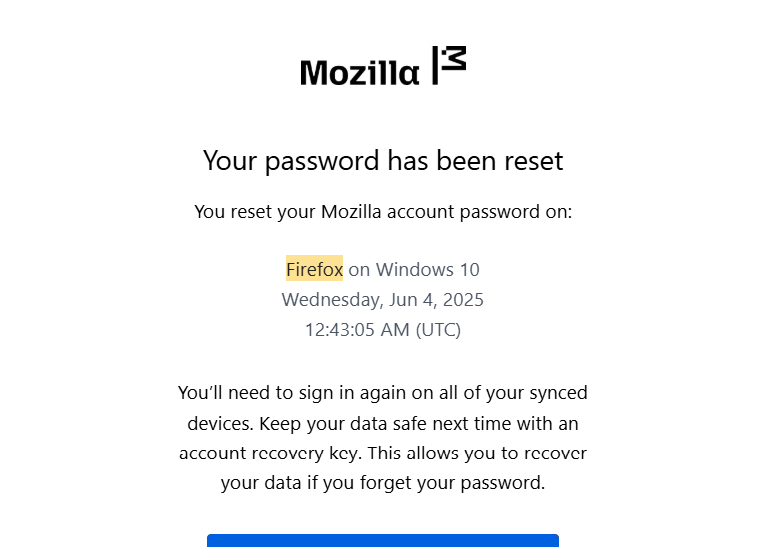Viewport: 782px width, 547px height.
Task: Click 'You reset your Mozilla account password on:' line
Action: (383, 212)
